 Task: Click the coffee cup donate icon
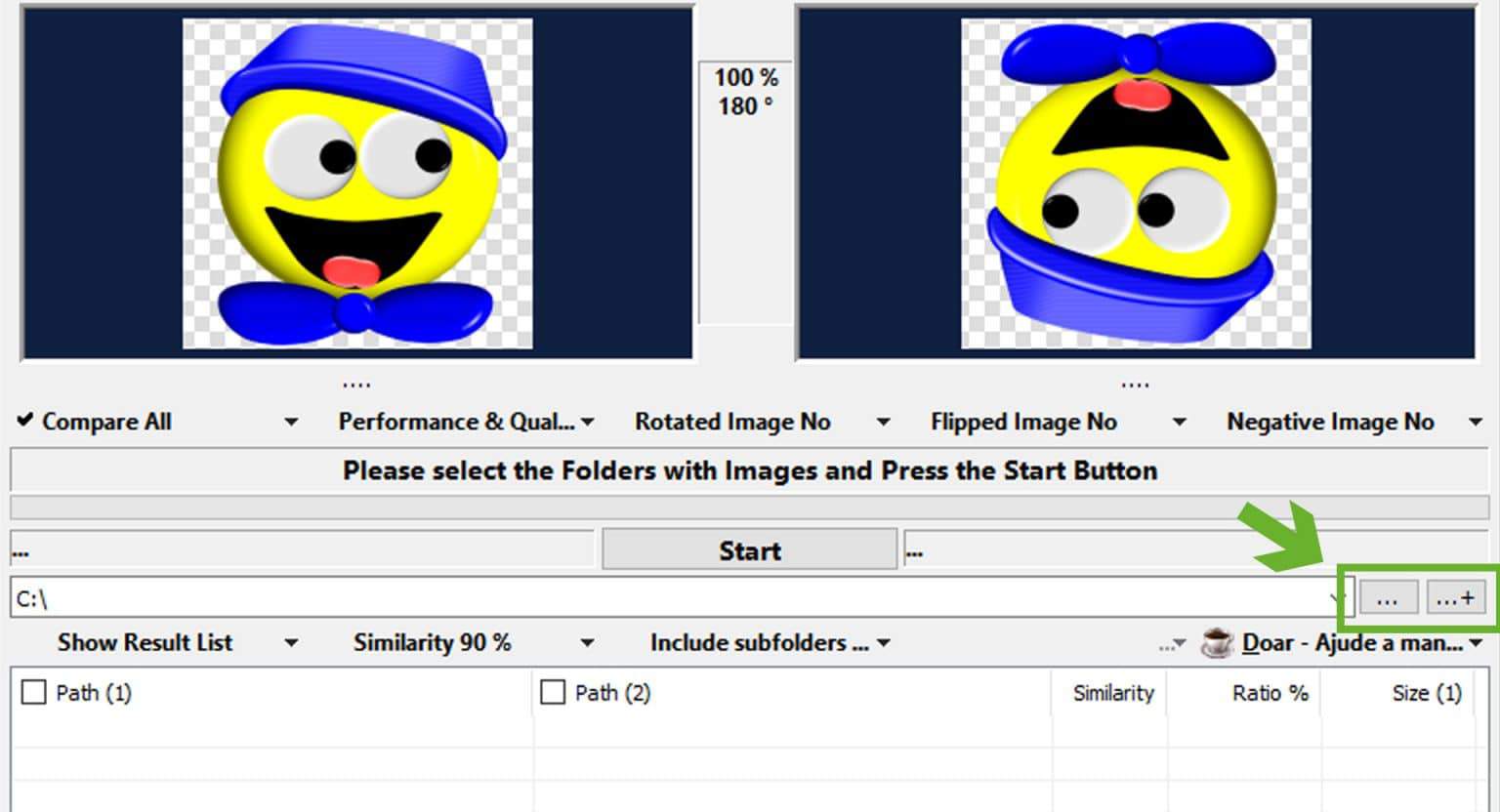tap(1217, 643)
